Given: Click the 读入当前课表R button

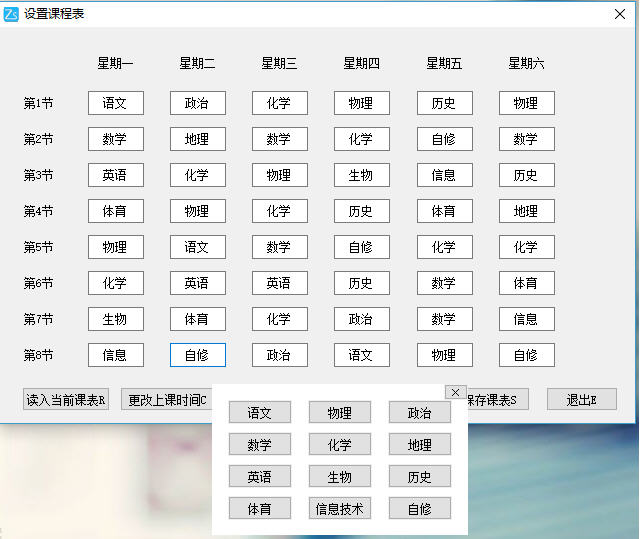Looking at the screenshot, I should click(x=66, y=400).
